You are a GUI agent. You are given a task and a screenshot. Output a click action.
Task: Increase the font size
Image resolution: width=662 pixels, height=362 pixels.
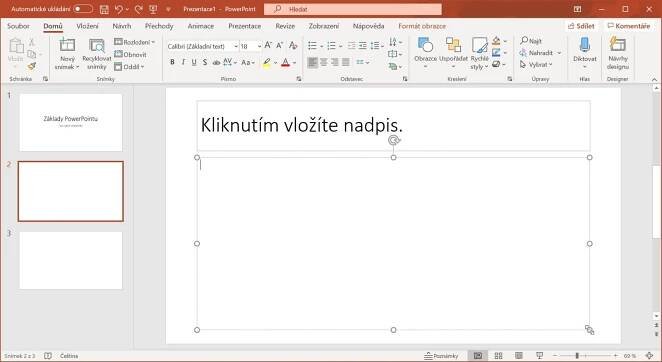coord(268,46)
